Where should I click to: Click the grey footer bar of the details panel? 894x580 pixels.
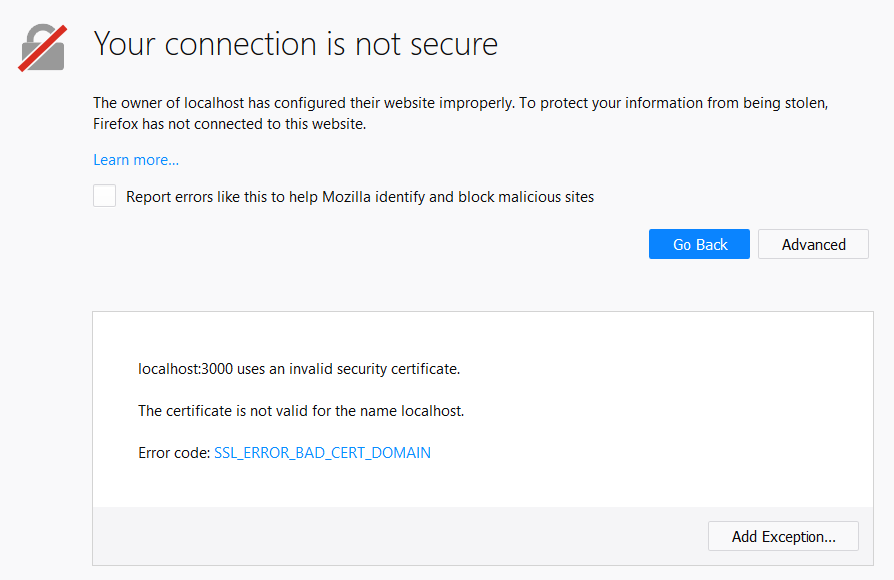400,536
